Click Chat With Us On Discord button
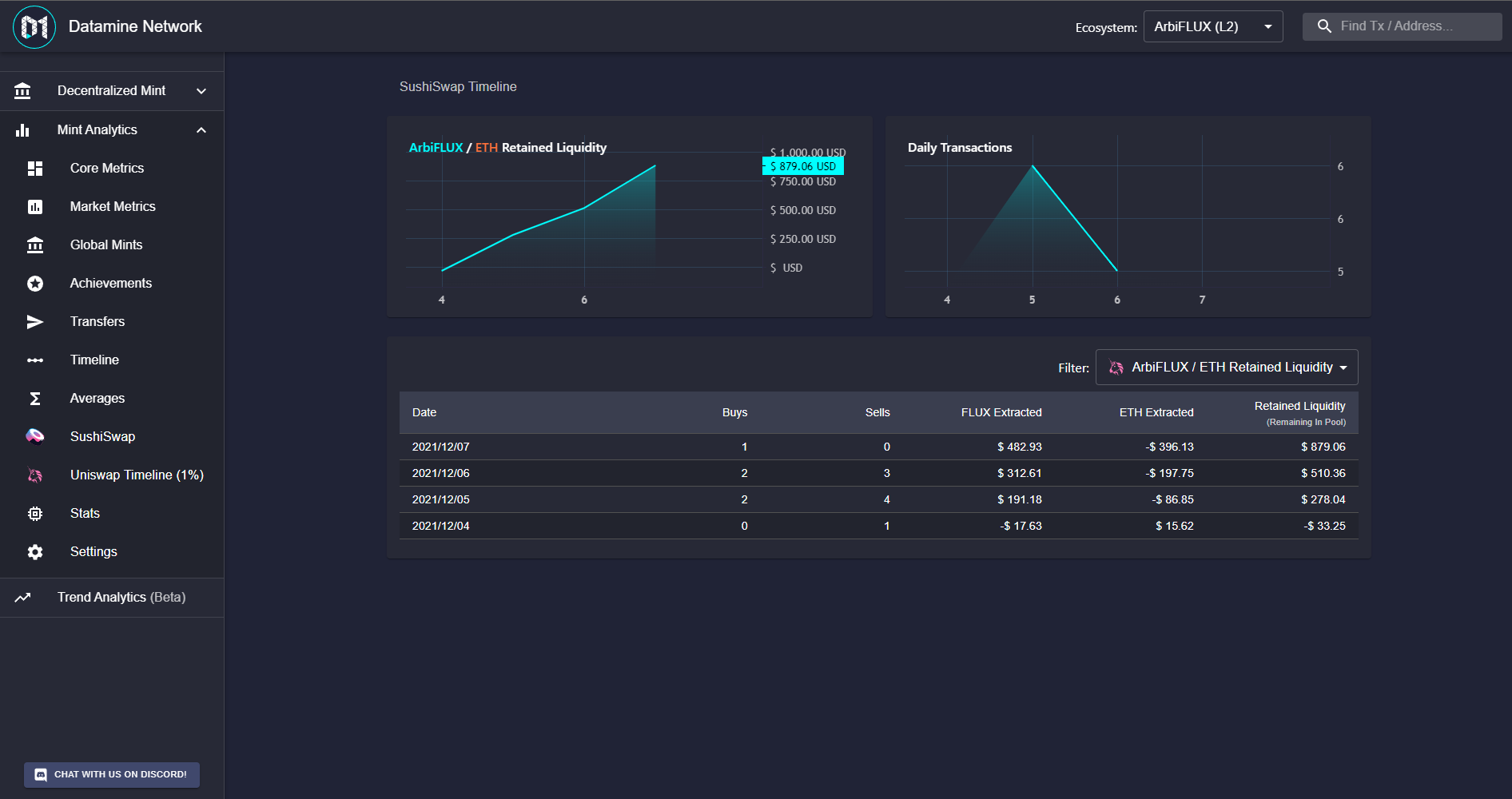The width and height of the screenshot is (1512, 799). (112, 775)
